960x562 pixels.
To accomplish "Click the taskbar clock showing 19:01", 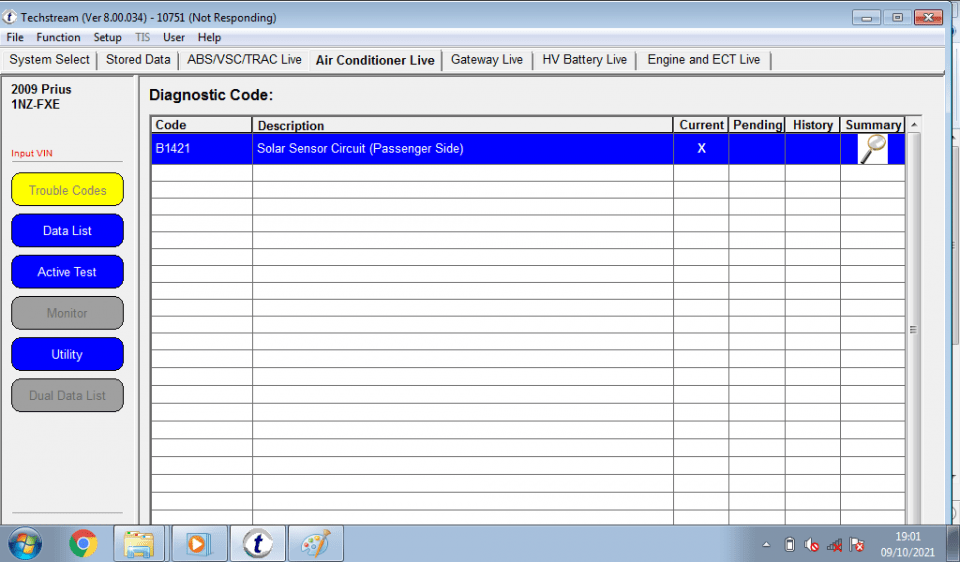I will [x=908, y=544].
